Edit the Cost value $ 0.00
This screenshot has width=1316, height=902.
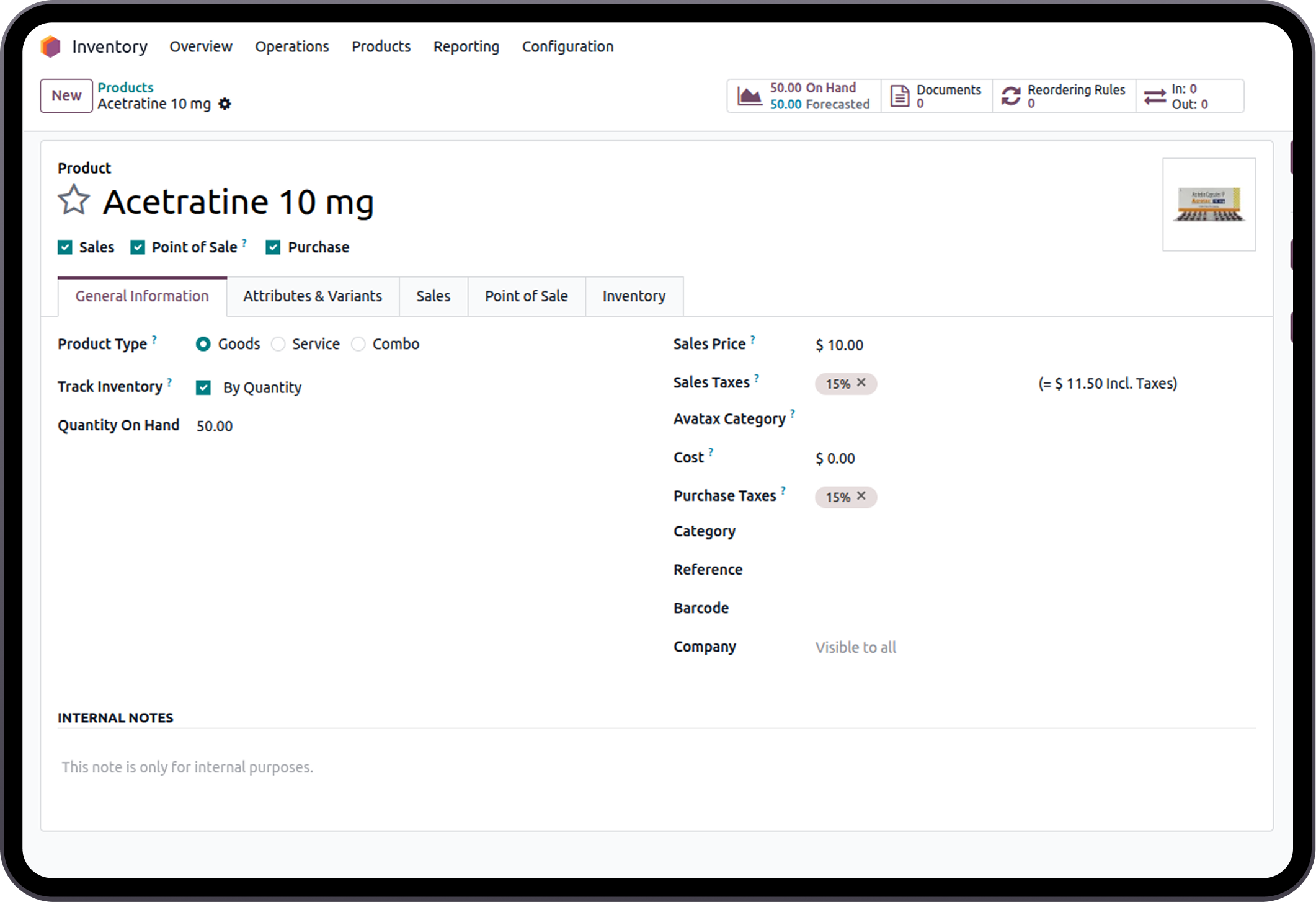(835, 459)
